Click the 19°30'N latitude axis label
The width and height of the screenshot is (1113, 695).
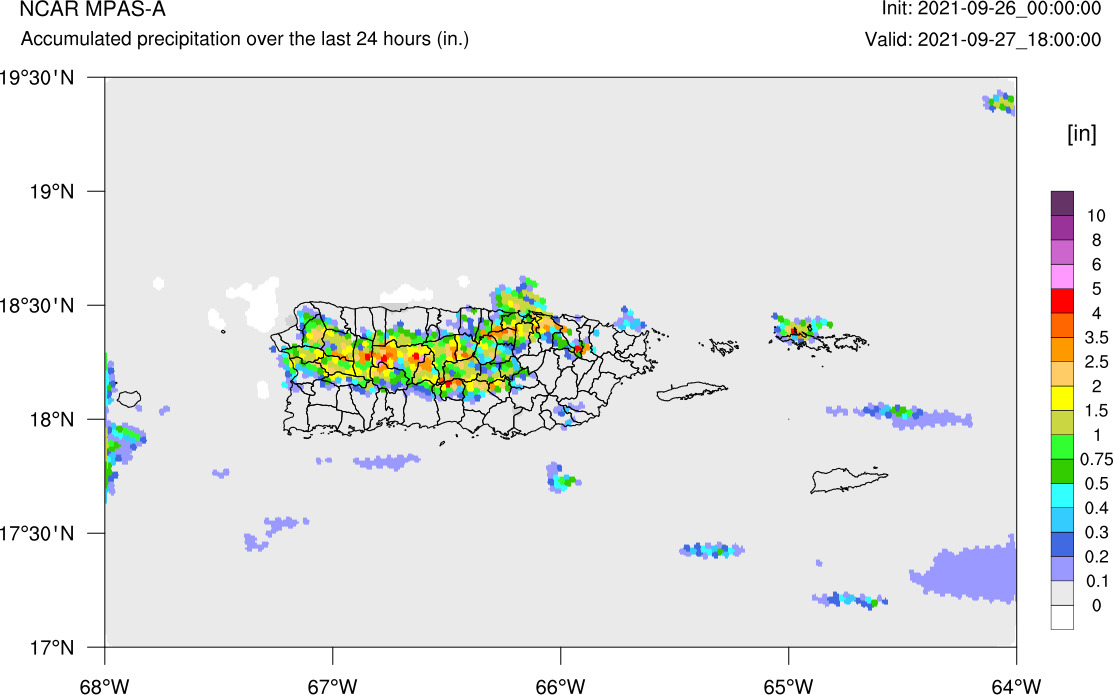[37, 77]
